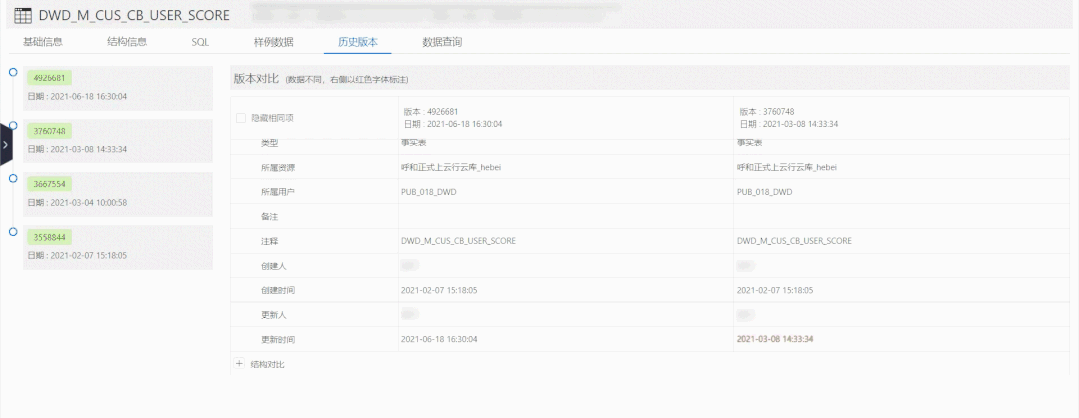The width and height of the screenshot is (1079, 418).
Task: Expand the collapsed left sidebar arrow
Action: (x=6, y=145)
